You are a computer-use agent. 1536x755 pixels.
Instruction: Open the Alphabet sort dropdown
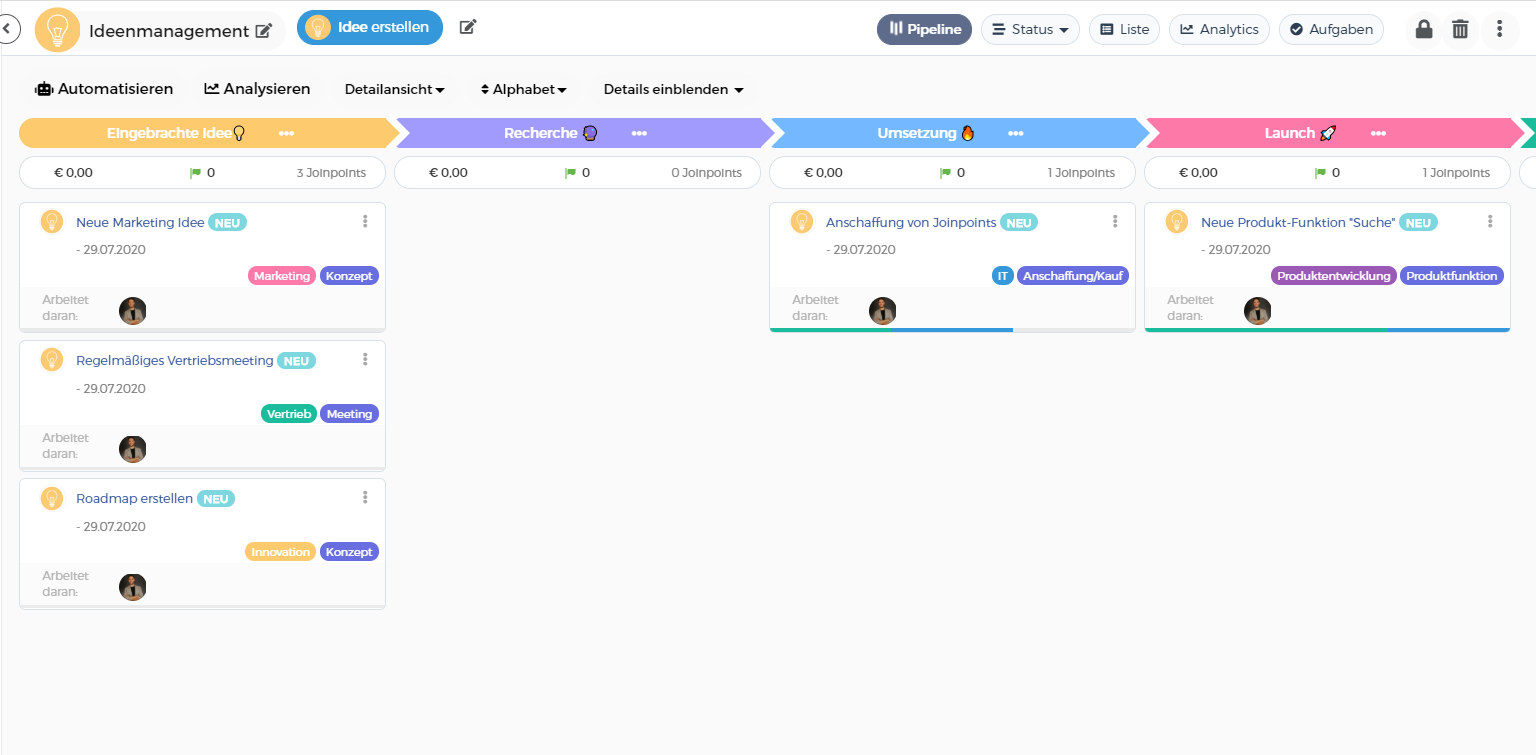(x=524, y=89)
